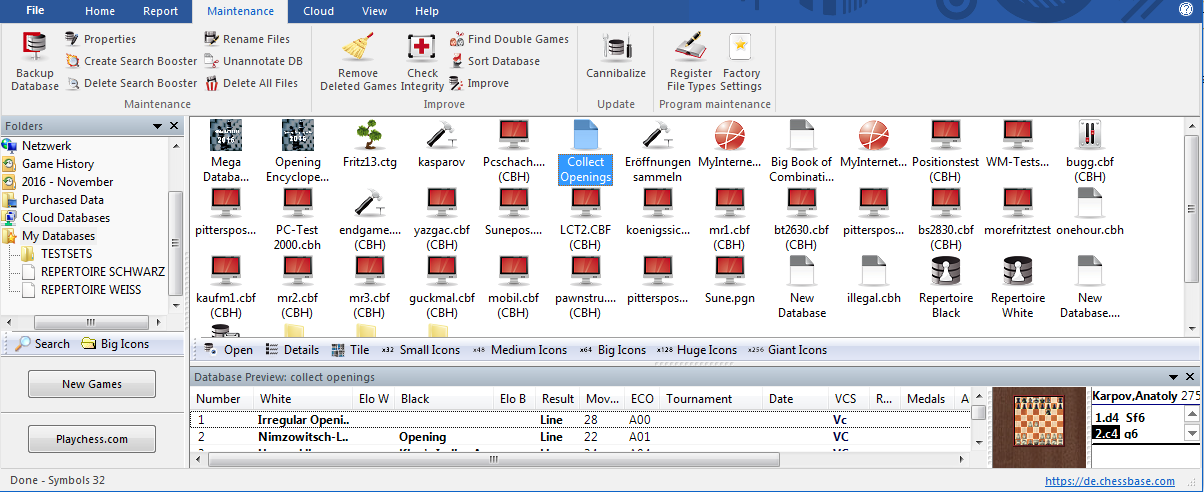Open the Database Preview panel dropdown arrow
Viewport: 1204px width, 492px height.
pos(1173,376)
